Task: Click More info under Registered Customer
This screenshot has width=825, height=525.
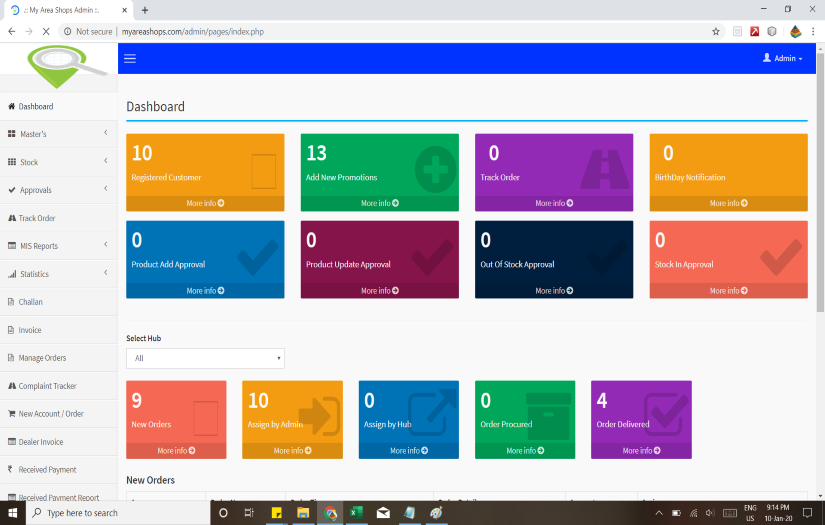Action: [205, 203]
